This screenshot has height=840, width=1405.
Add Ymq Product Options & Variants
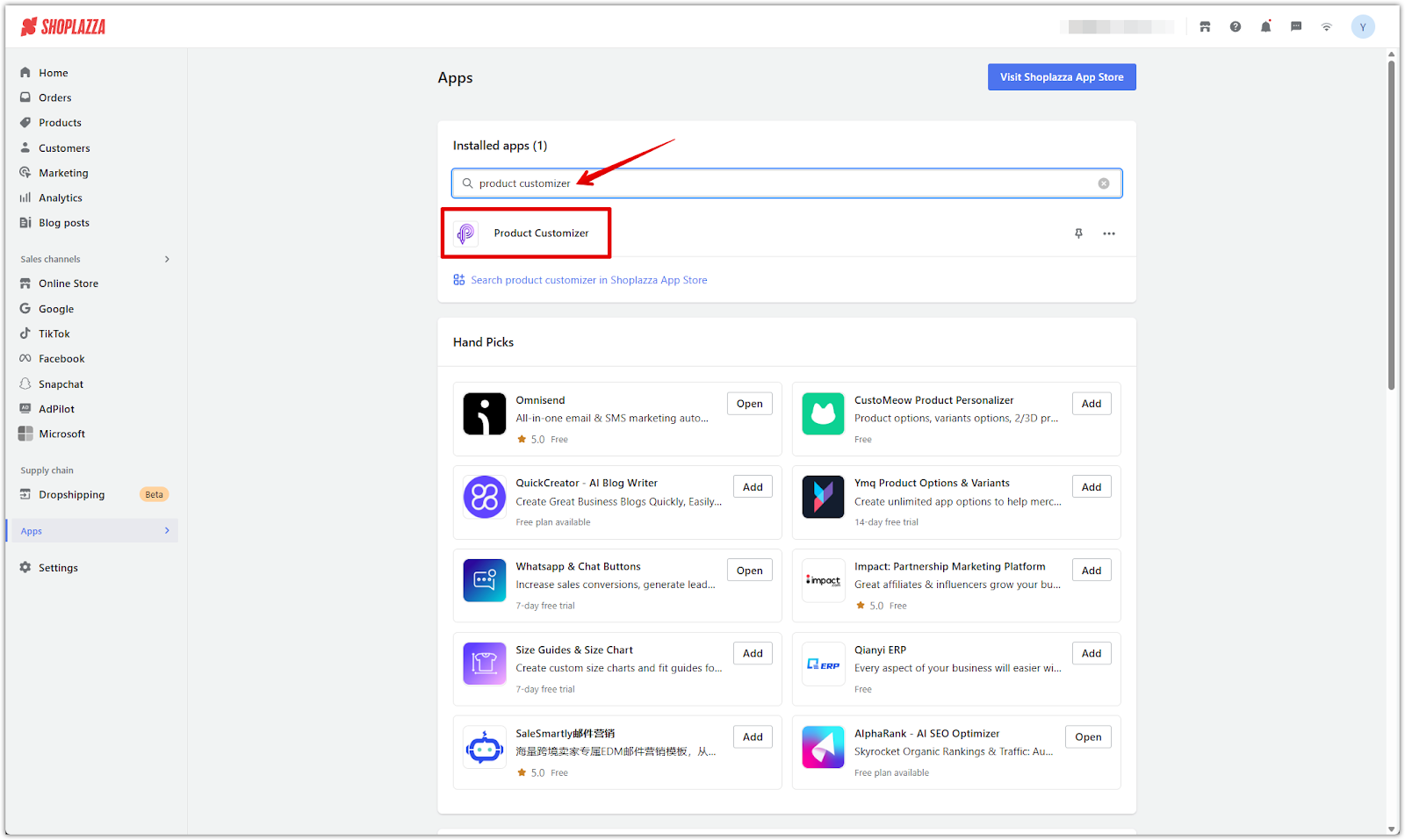point(1092,487)
